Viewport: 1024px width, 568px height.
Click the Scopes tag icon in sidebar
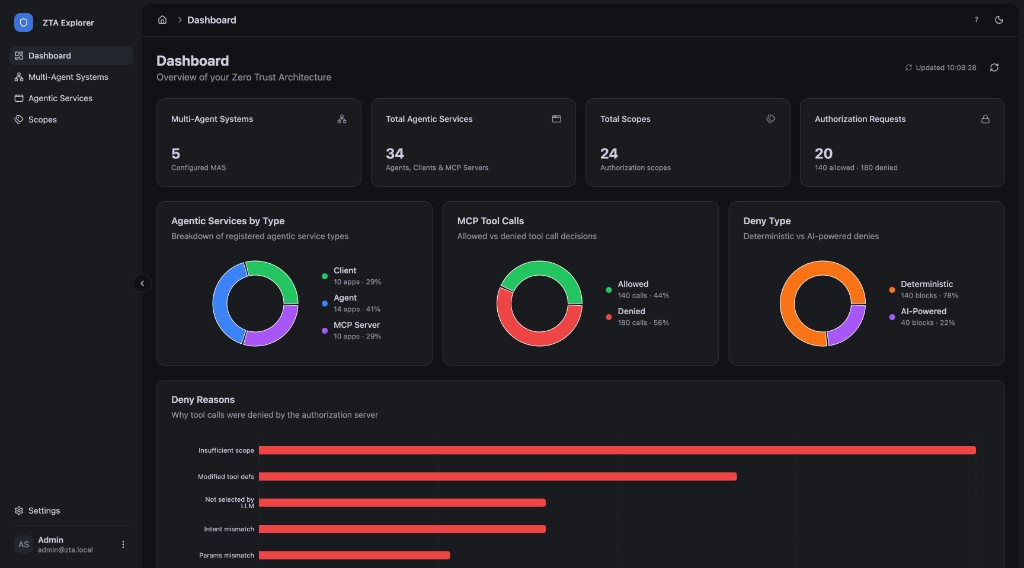pyautogui.click(x=19, y=119)
